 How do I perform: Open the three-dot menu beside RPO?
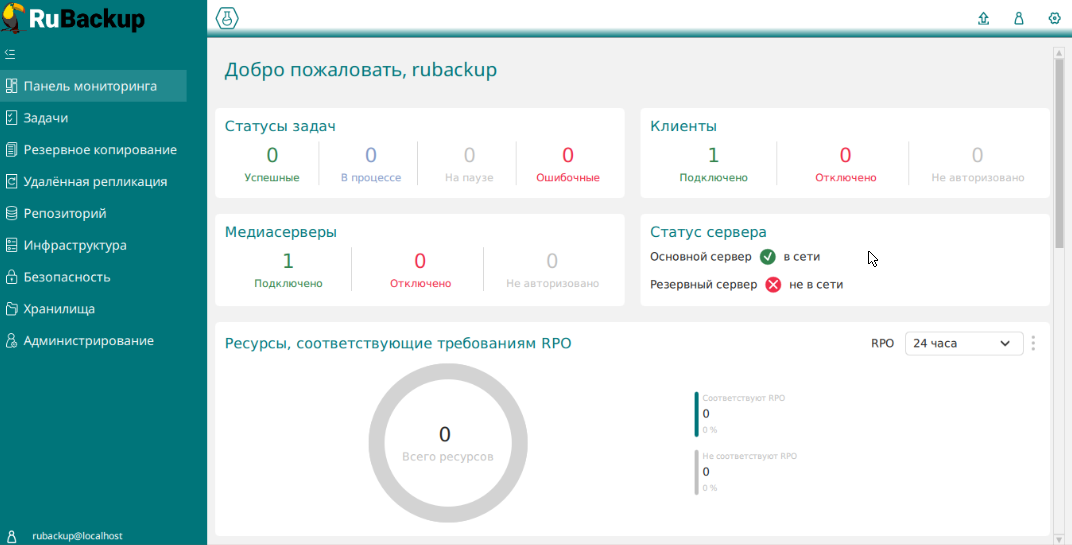click(x=1033, y=343)
